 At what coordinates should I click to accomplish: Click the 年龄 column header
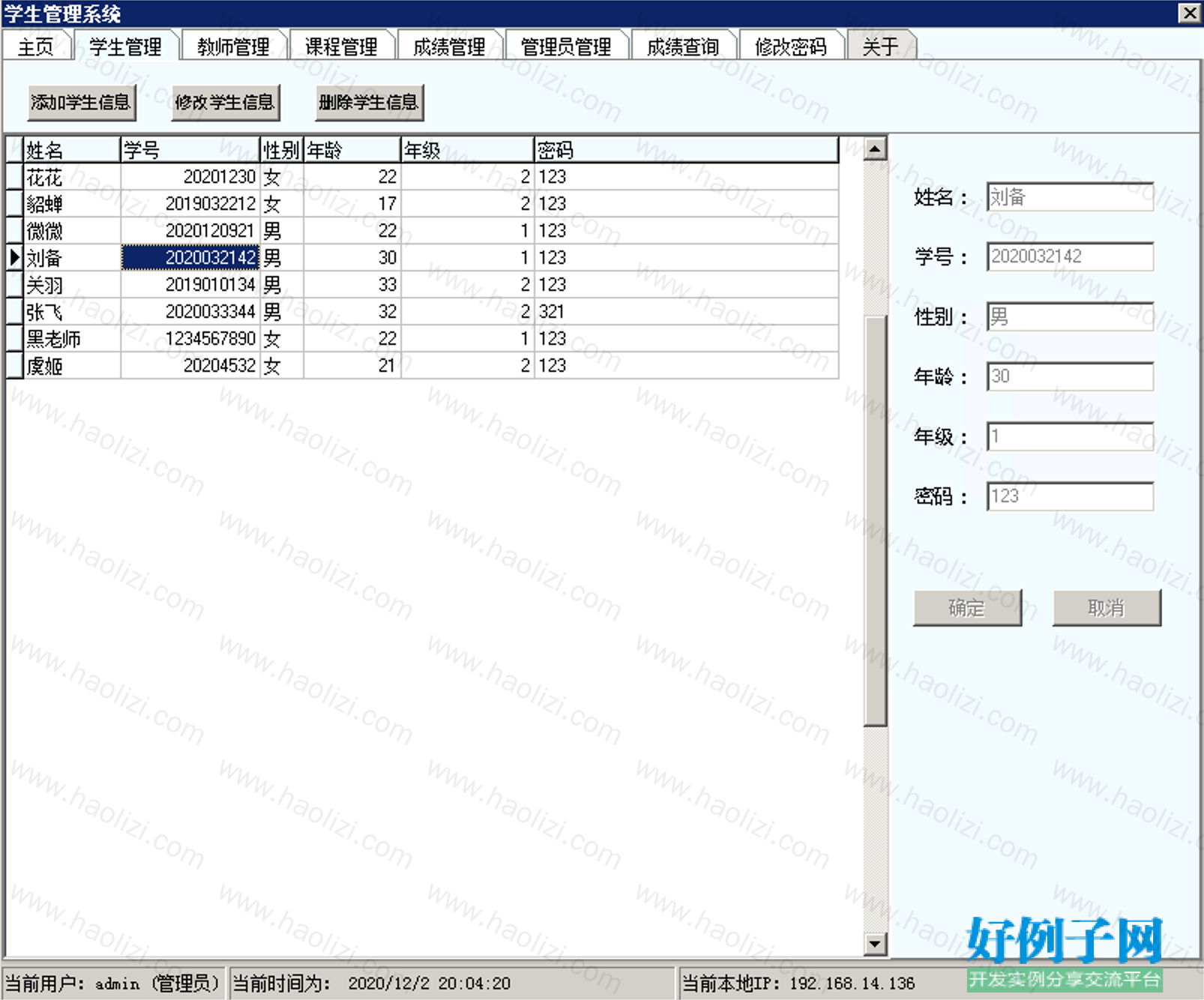[x=352, y=150]
